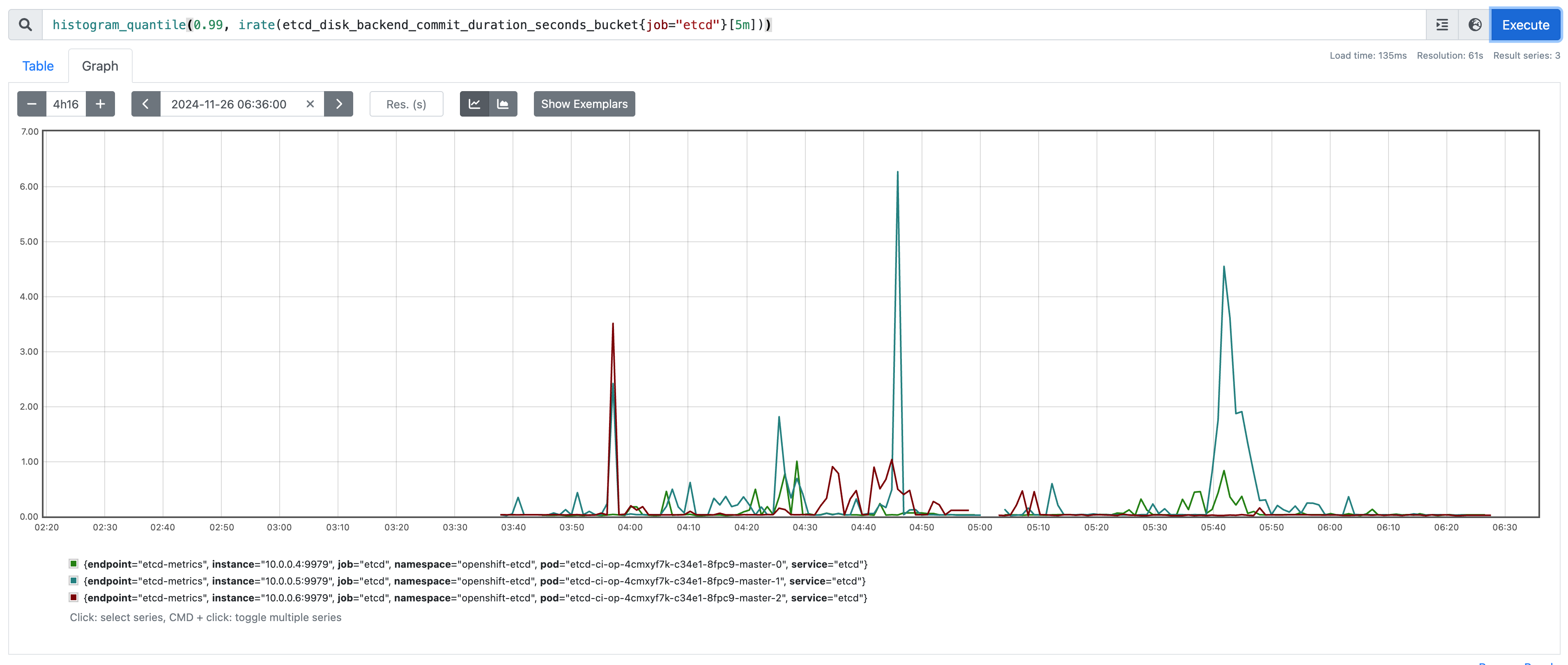The height and width of the screenshot is (665, 1568).
Task: Open the Table tab
Action: pos(38,66)
